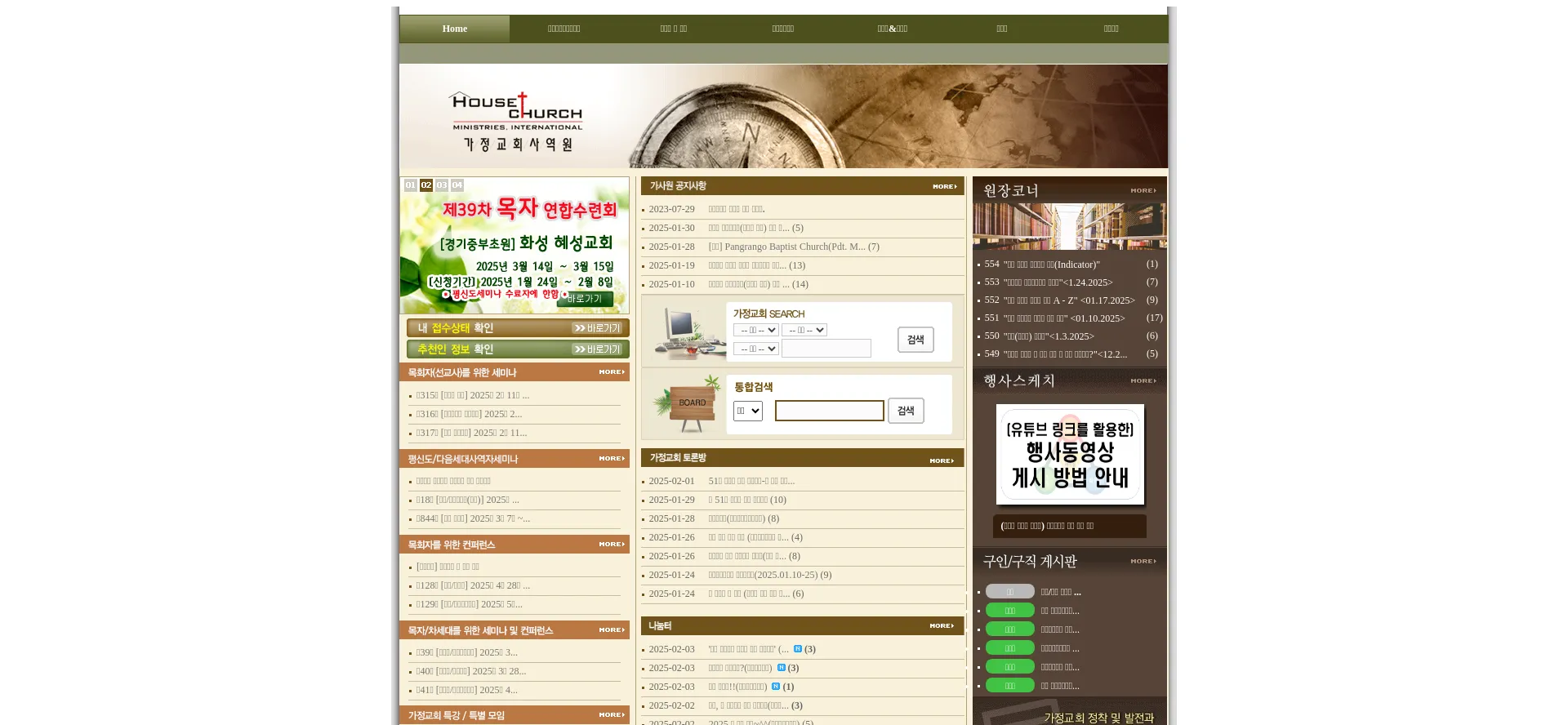This screenshot has height=725, width=1568.
Task: Open the 가정교회 정착 및 발전과 banner
Action: coord(1070,712)
